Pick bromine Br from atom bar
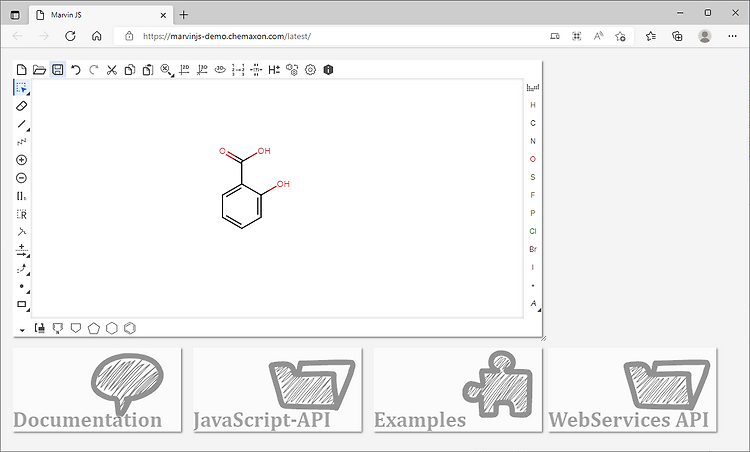Image resolution: width=750 pixels, height=452 pixels. 533,249
